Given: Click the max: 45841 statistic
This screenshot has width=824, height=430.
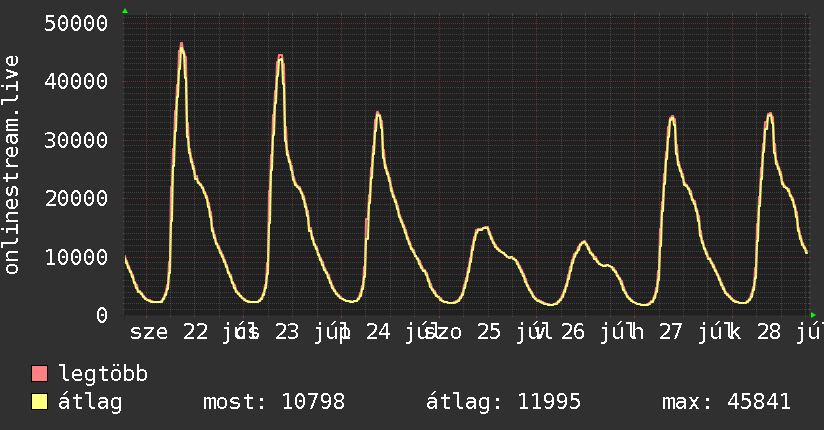Looking at the screenshot, I should click(726, 402).
